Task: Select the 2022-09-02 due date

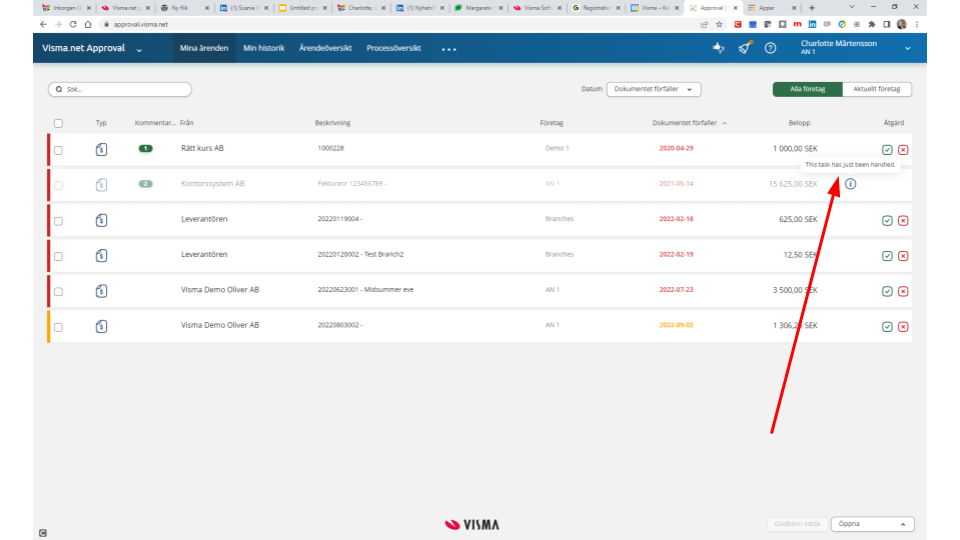Action: click(676, 325)
